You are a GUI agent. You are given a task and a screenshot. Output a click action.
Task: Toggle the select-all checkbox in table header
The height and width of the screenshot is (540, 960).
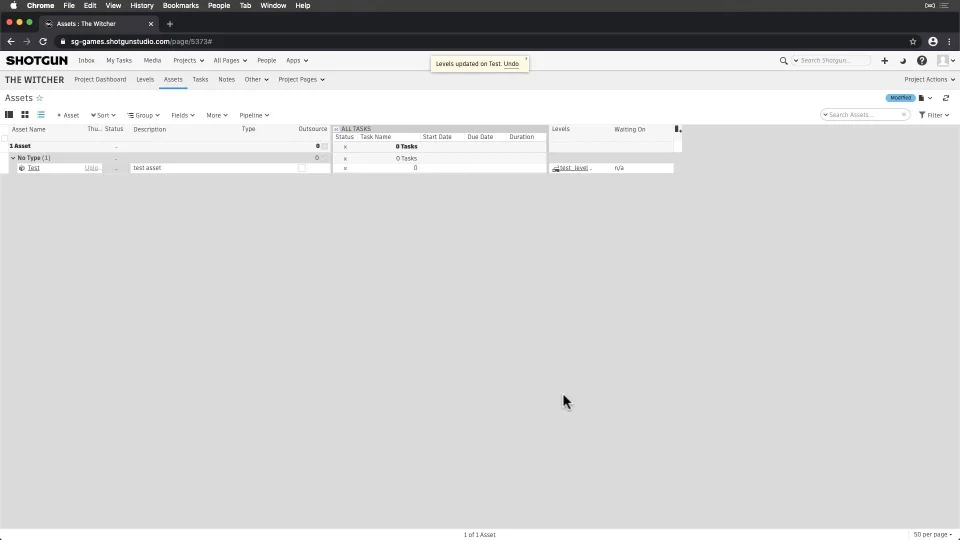(4, 138)
